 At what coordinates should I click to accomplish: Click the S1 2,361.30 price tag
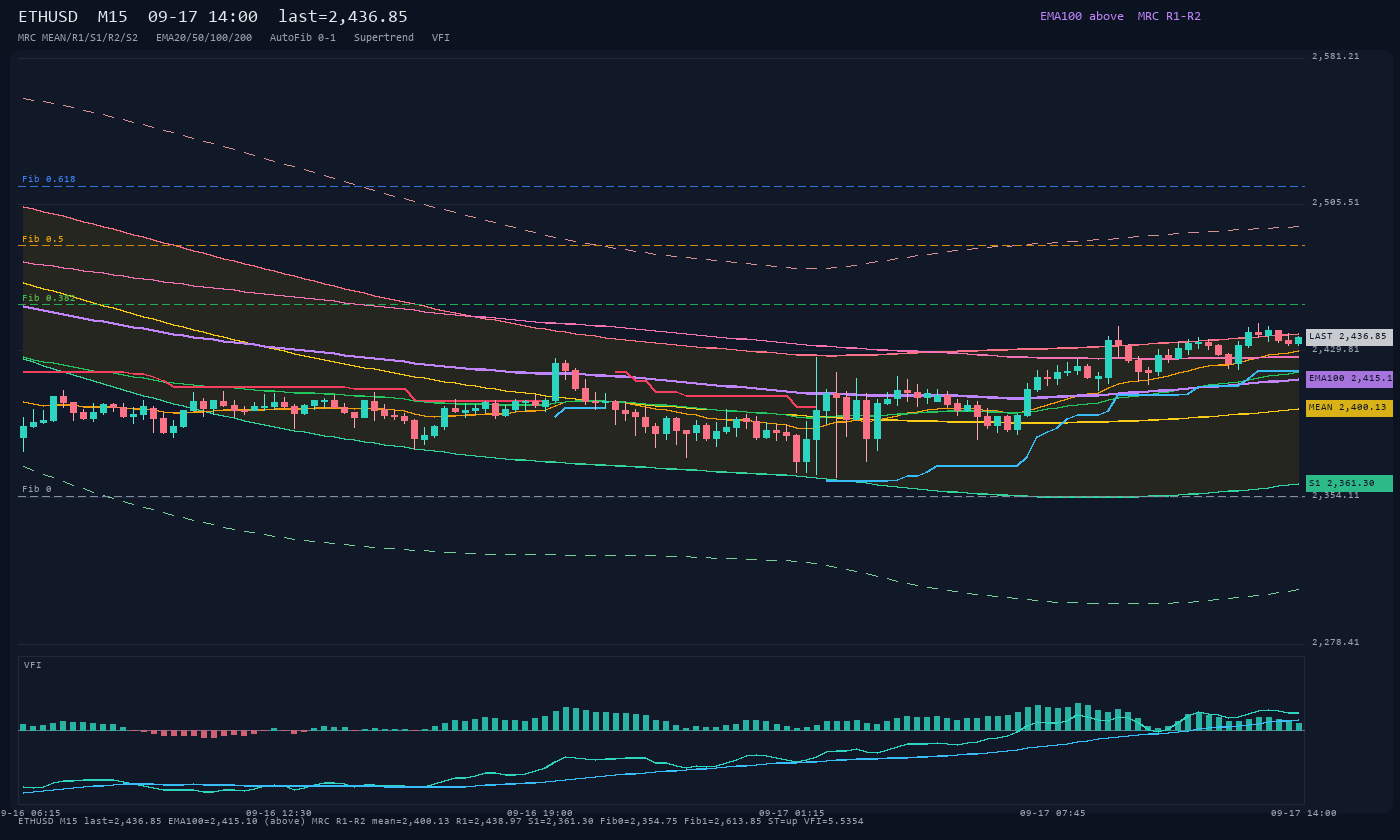(x=1349, y=483)
